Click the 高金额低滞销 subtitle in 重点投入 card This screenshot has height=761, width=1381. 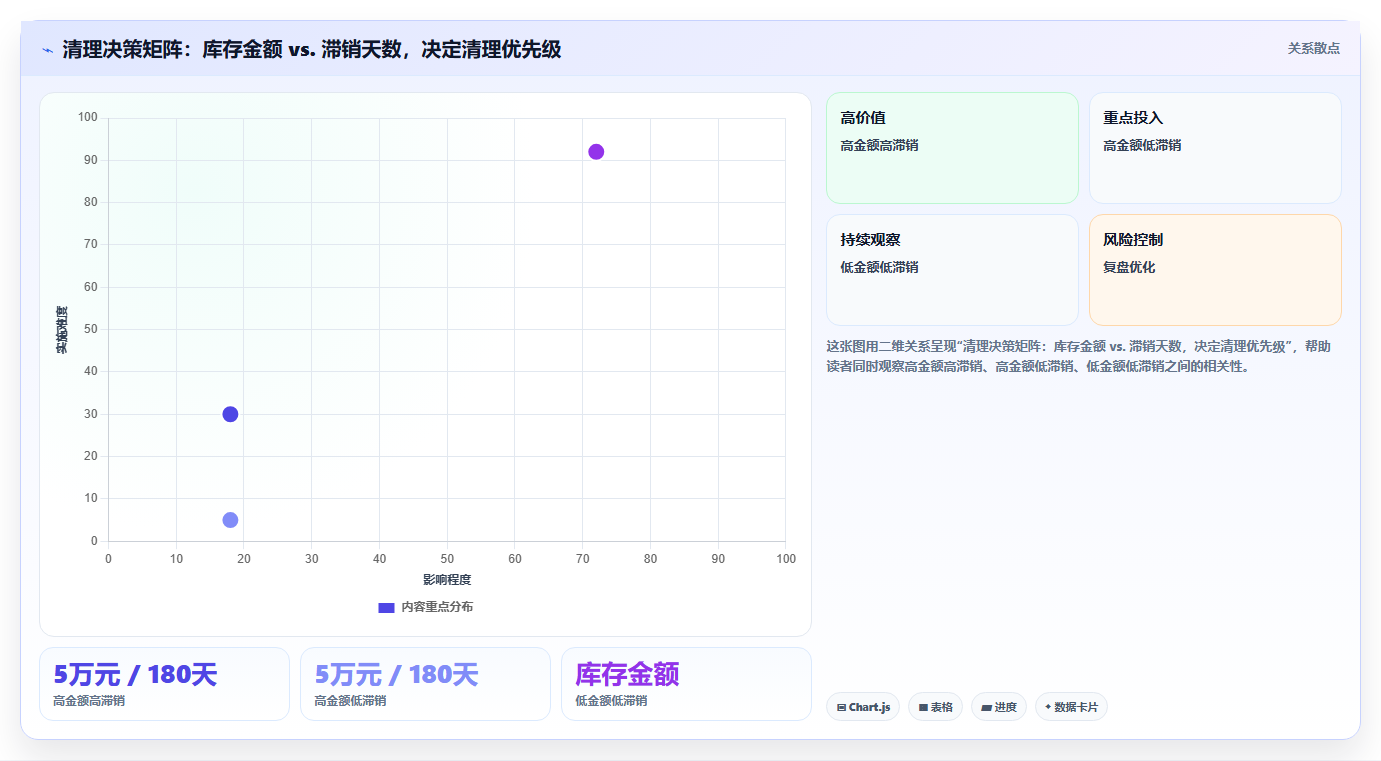click(x=1142, y=145)
